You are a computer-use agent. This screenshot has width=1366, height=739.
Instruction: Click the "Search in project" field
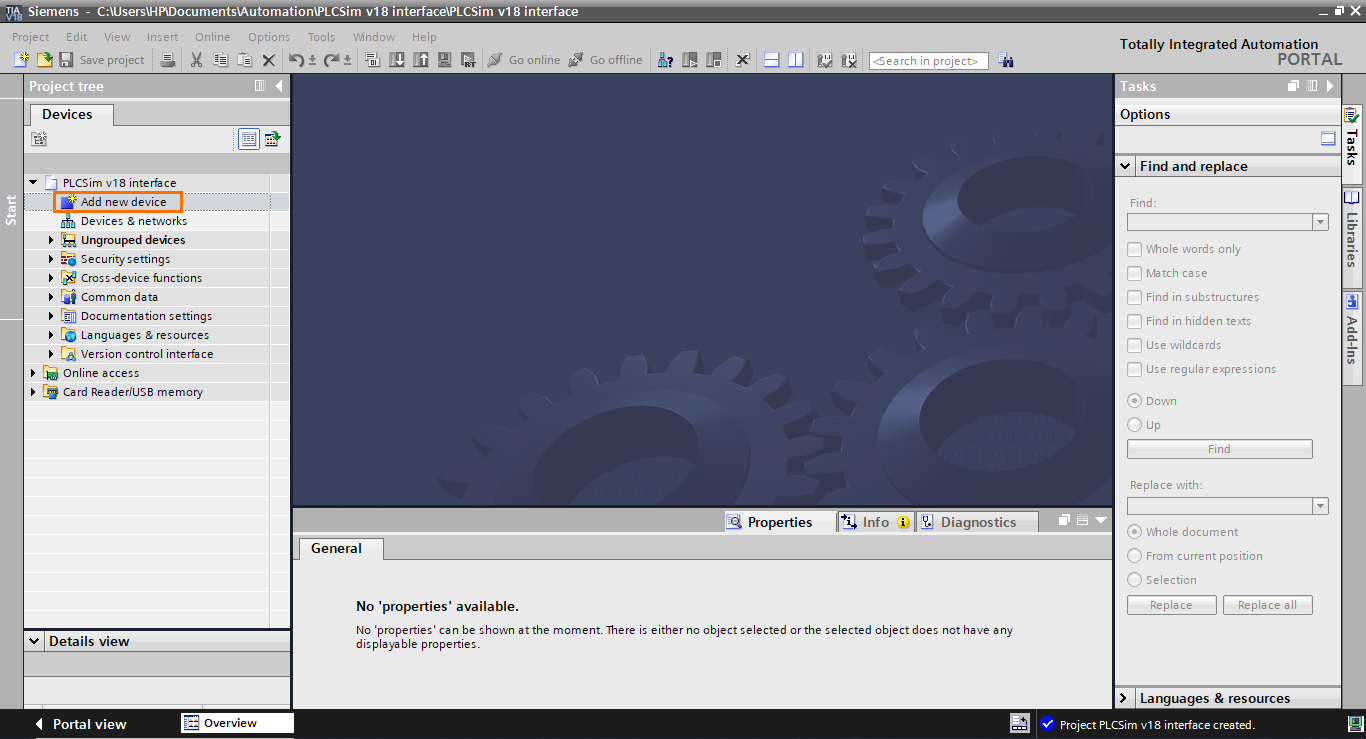(x=927, y=60)
